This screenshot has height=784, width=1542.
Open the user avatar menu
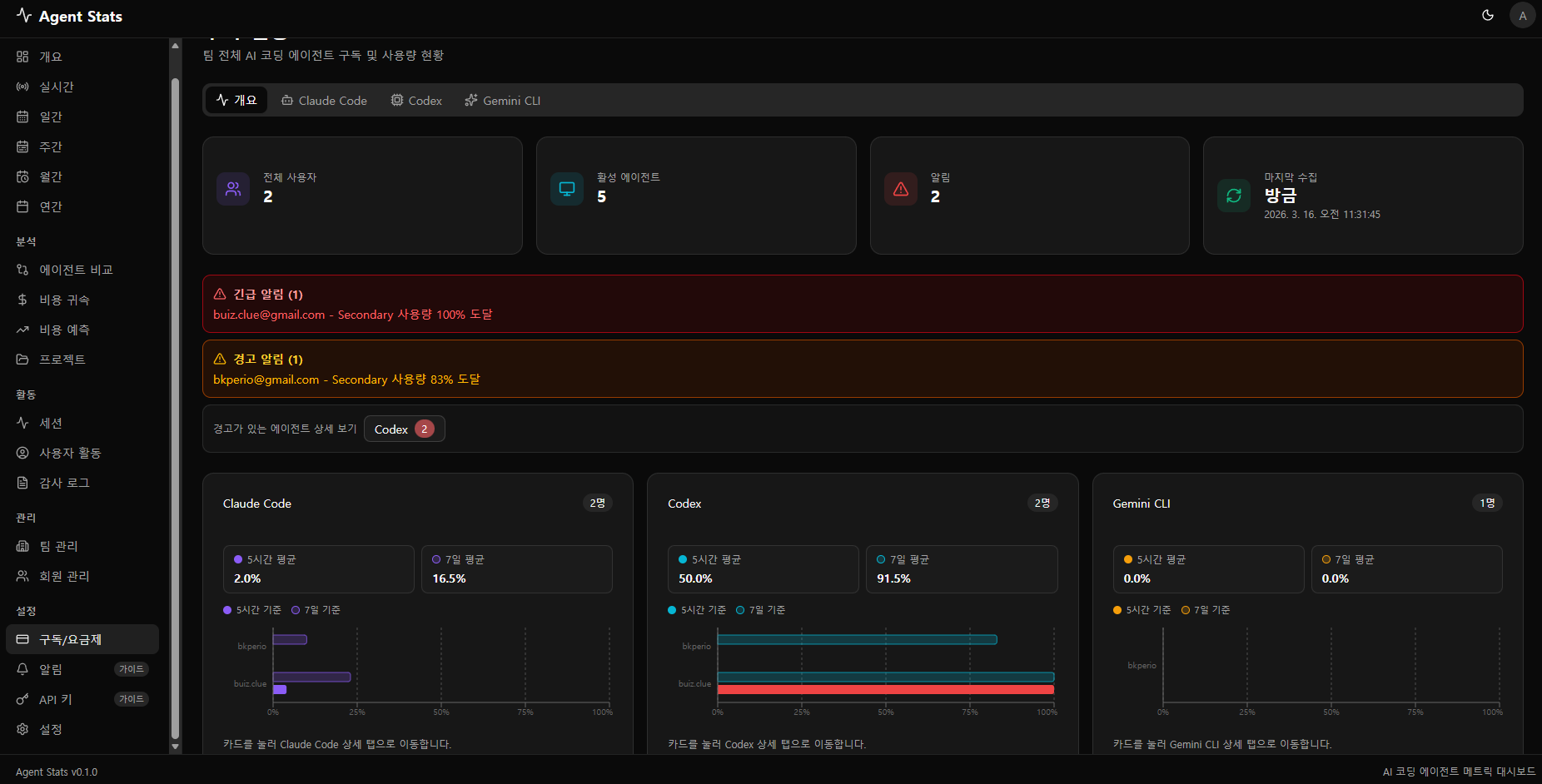(1522, 16)
